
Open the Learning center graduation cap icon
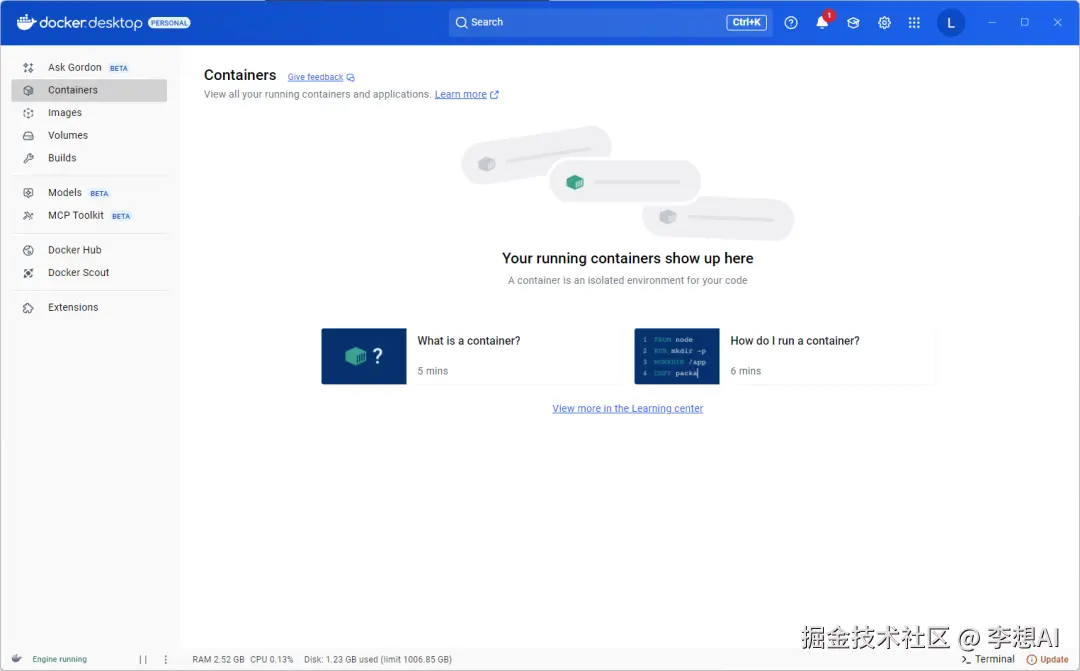(853, 23)
